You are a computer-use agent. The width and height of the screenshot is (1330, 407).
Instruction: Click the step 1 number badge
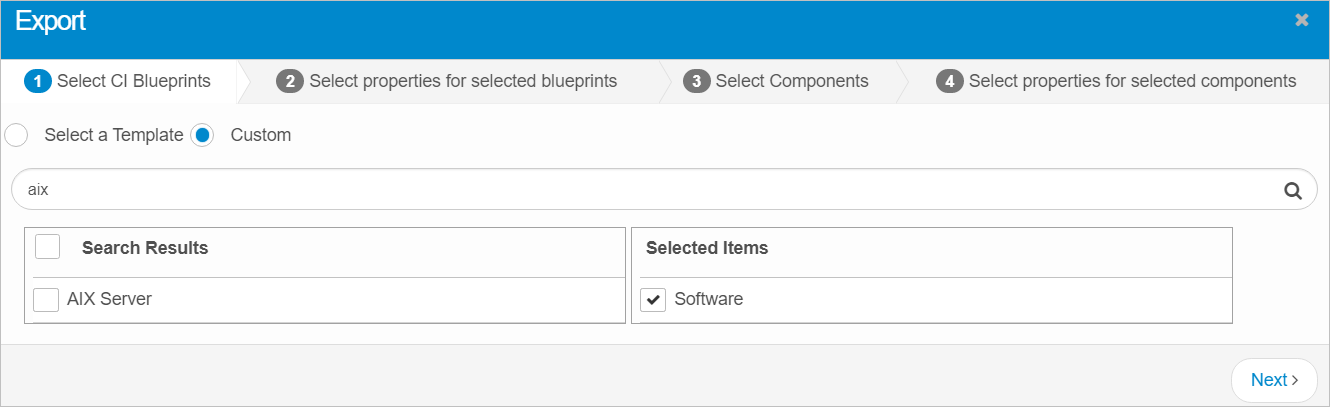[37, 82]
